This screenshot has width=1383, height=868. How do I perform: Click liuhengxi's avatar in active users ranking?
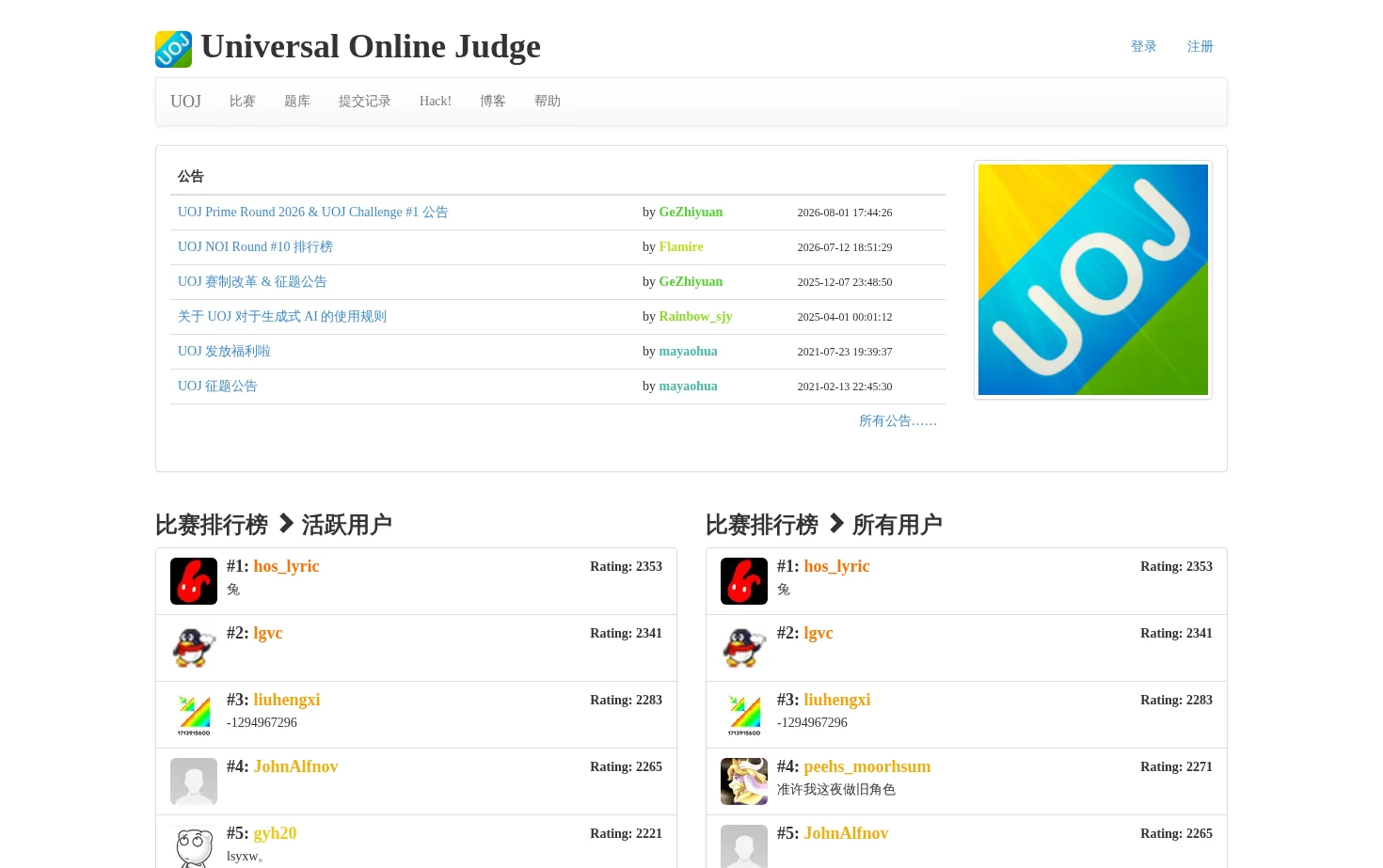pos(194,715)
